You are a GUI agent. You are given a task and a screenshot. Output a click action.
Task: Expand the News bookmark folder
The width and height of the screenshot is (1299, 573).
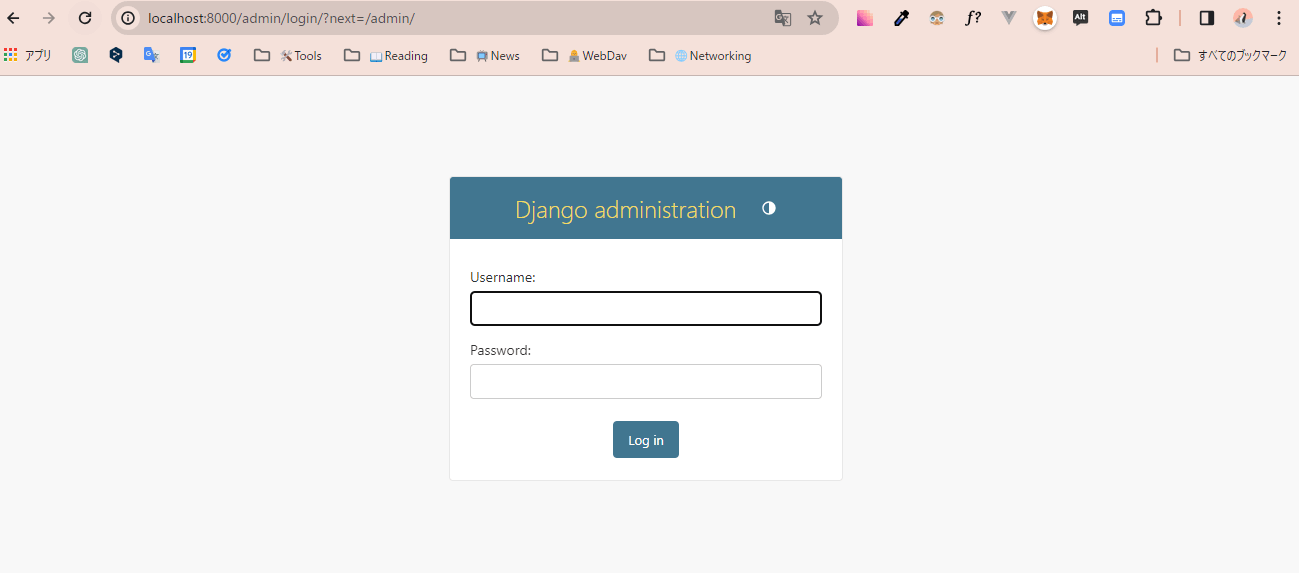coord(485,56)
